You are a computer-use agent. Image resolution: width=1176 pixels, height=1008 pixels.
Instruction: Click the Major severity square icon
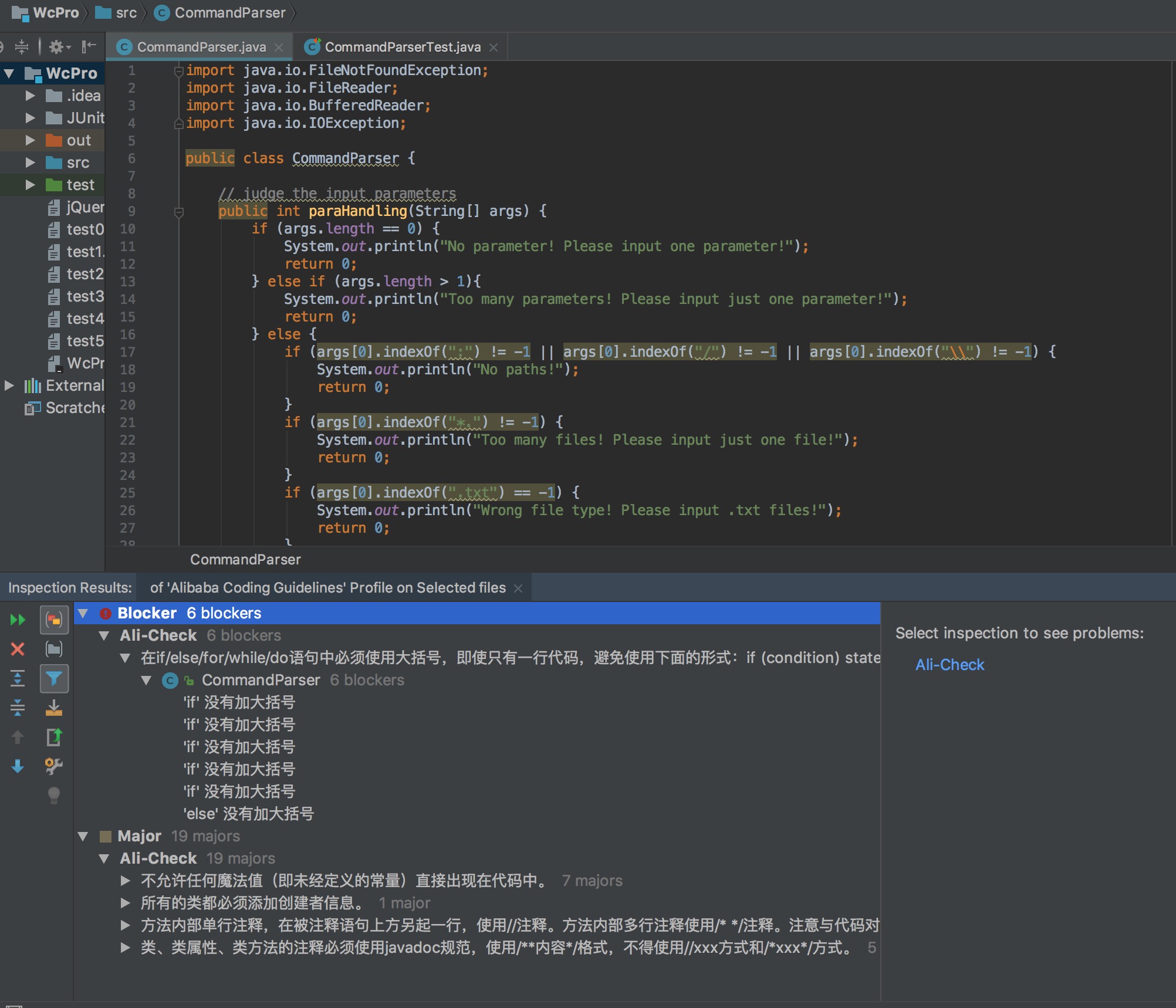106,836
